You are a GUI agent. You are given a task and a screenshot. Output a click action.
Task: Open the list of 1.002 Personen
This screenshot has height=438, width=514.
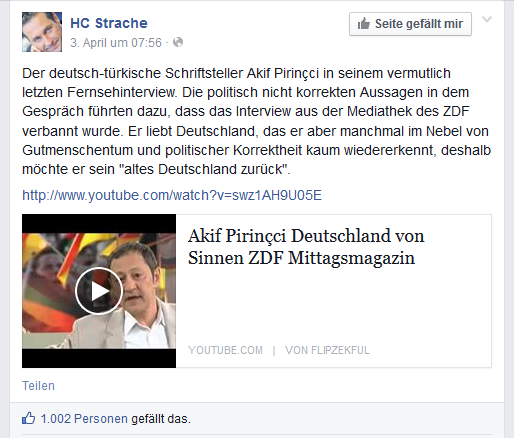(x=84, y=419)
